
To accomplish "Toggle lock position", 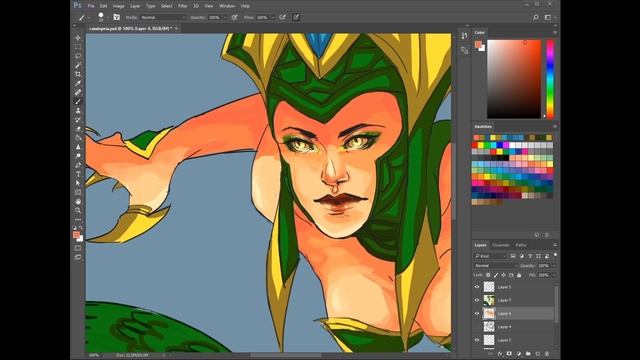I will coord(504,275).
